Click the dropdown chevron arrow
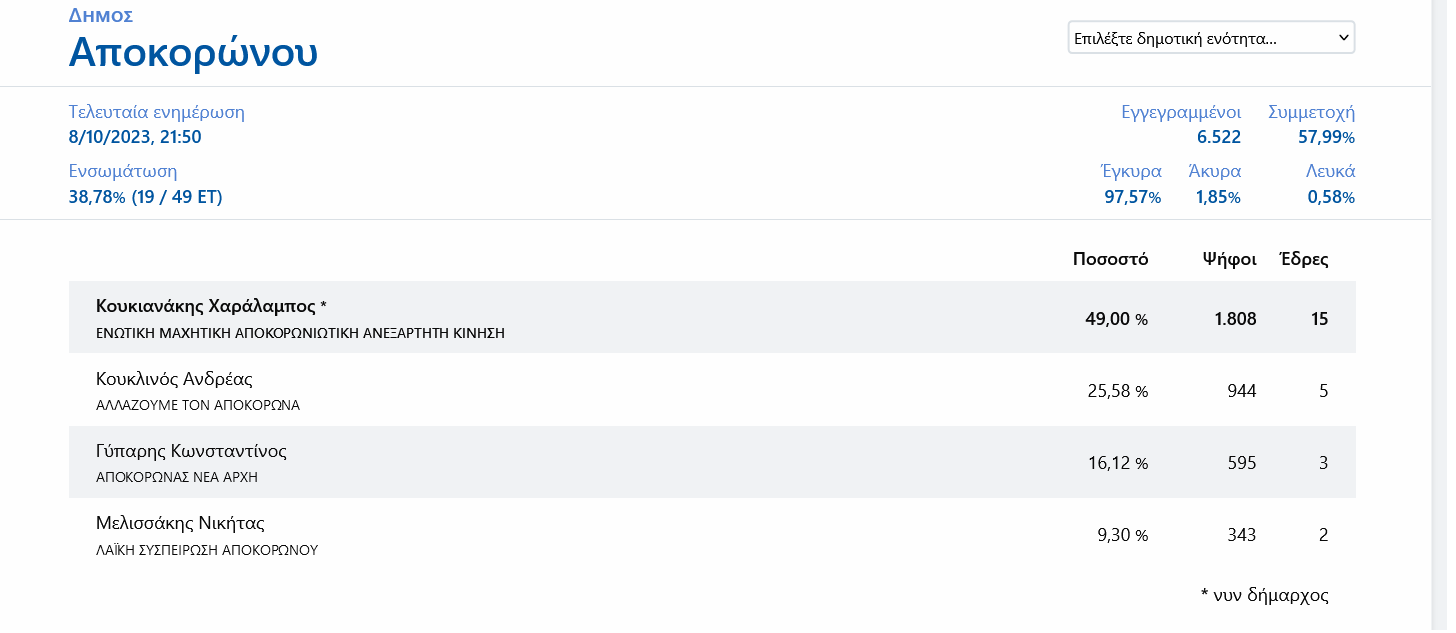1456x633 pixels. click(x=1343, y=39)
